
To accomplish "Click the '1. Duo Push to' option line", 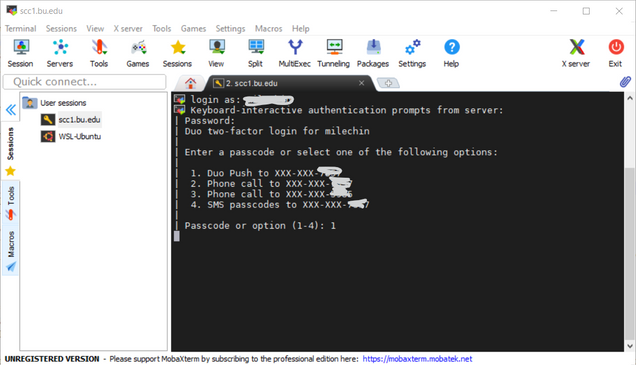I will [x=266, y=173].
